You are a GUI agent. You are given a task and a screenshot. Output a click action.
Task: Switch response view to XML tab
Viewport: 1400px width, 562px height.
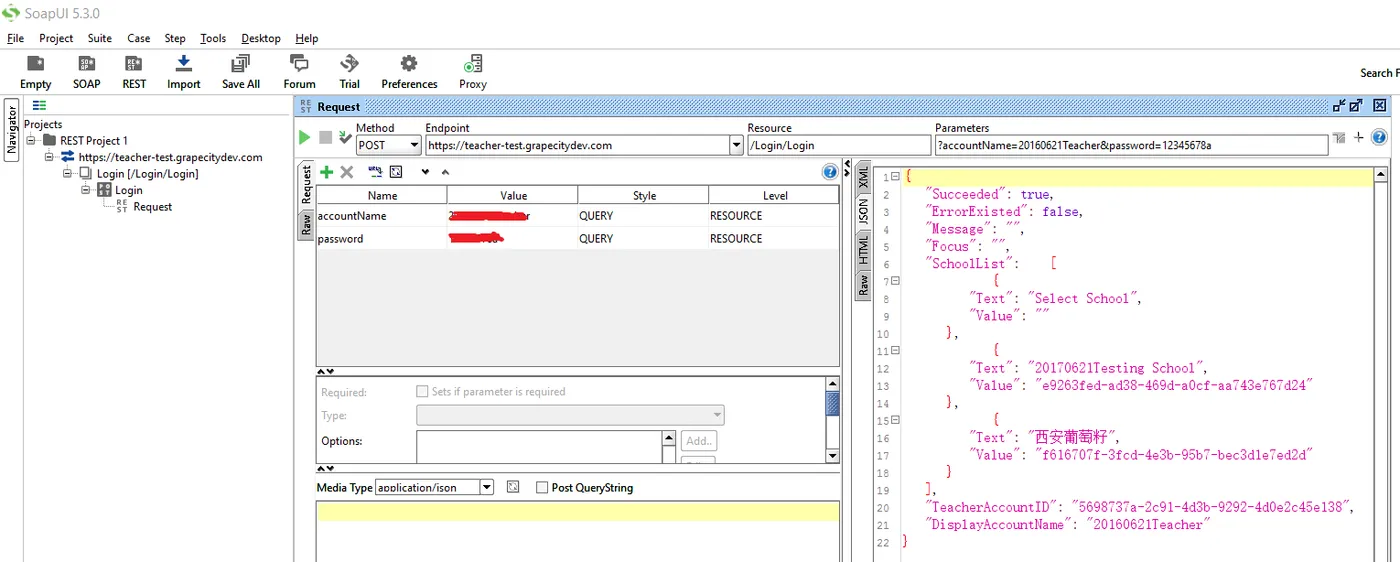(x=863, y=176)
